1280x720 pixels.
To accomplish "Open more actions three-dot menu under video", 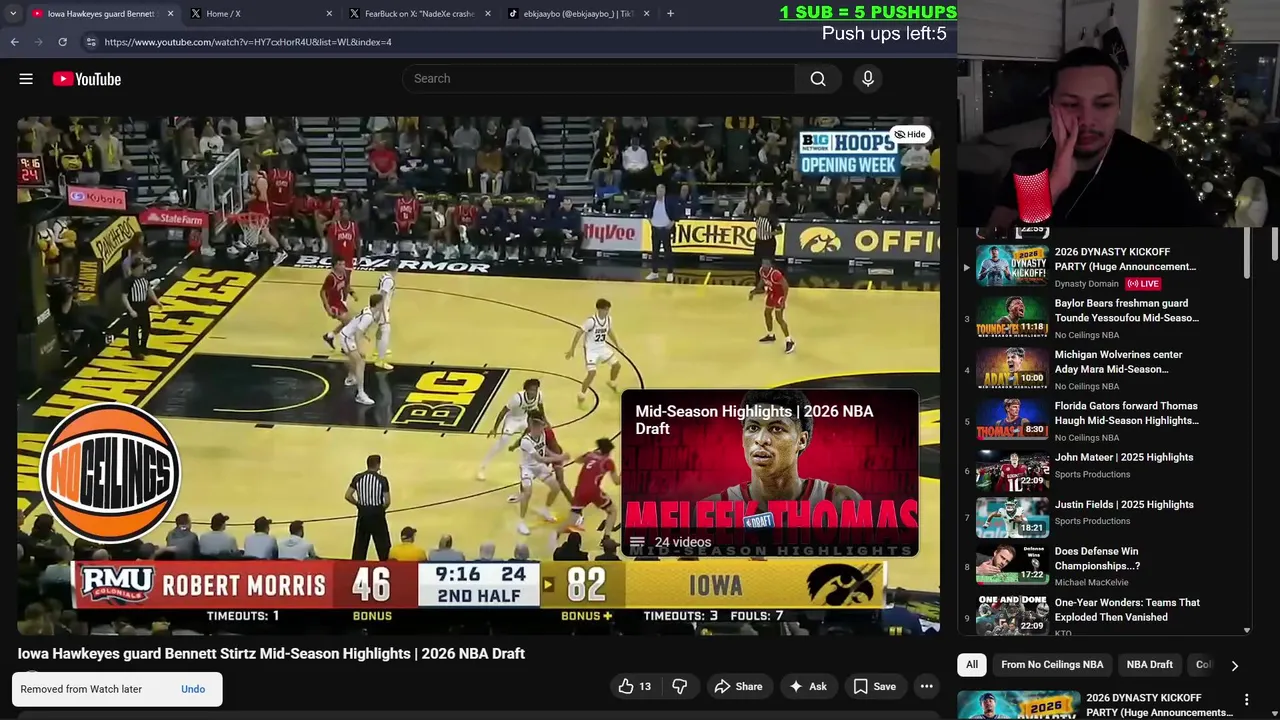I will (927, 687).
